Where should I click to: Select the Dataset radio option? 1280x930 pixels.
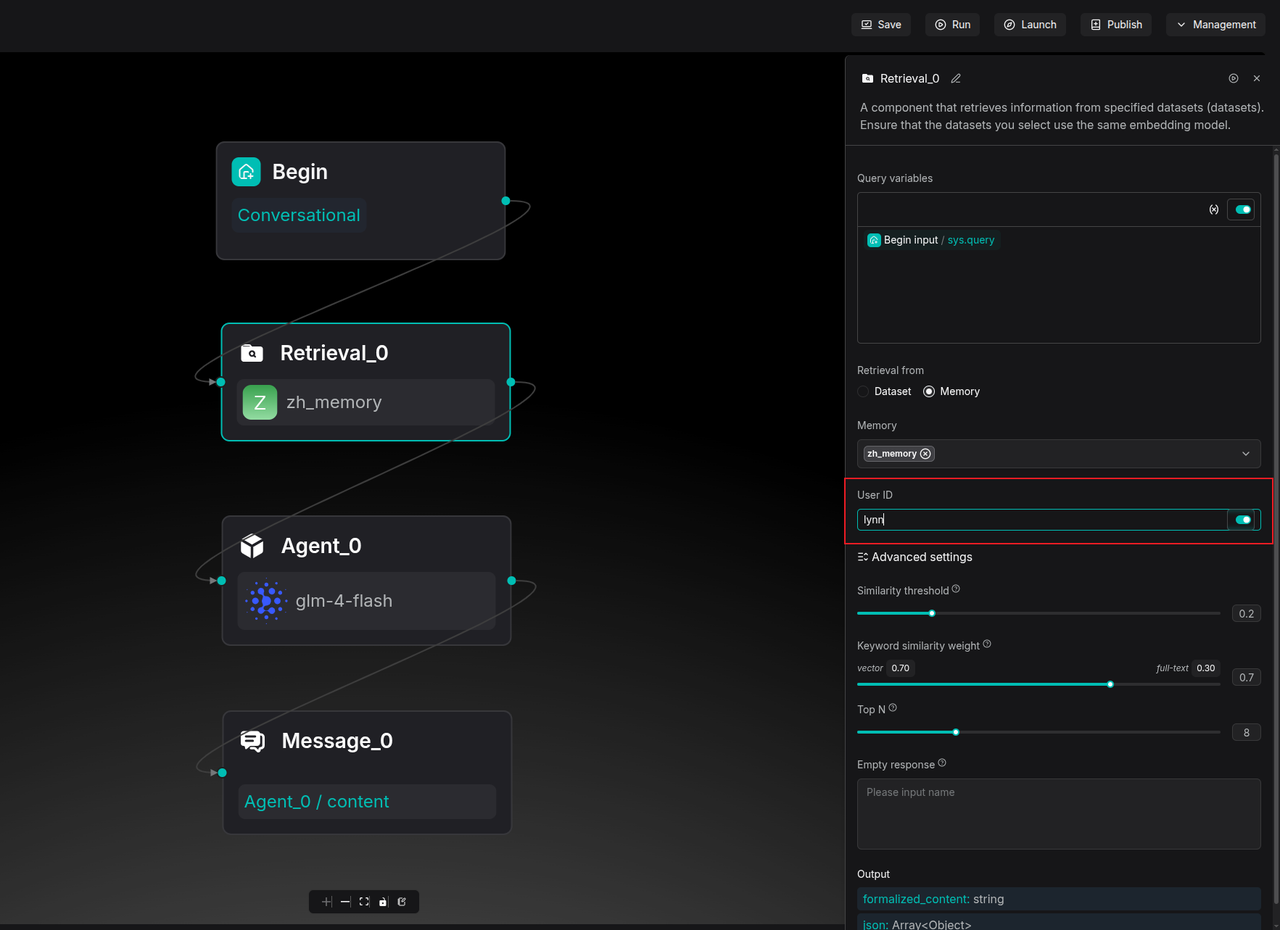864,392
